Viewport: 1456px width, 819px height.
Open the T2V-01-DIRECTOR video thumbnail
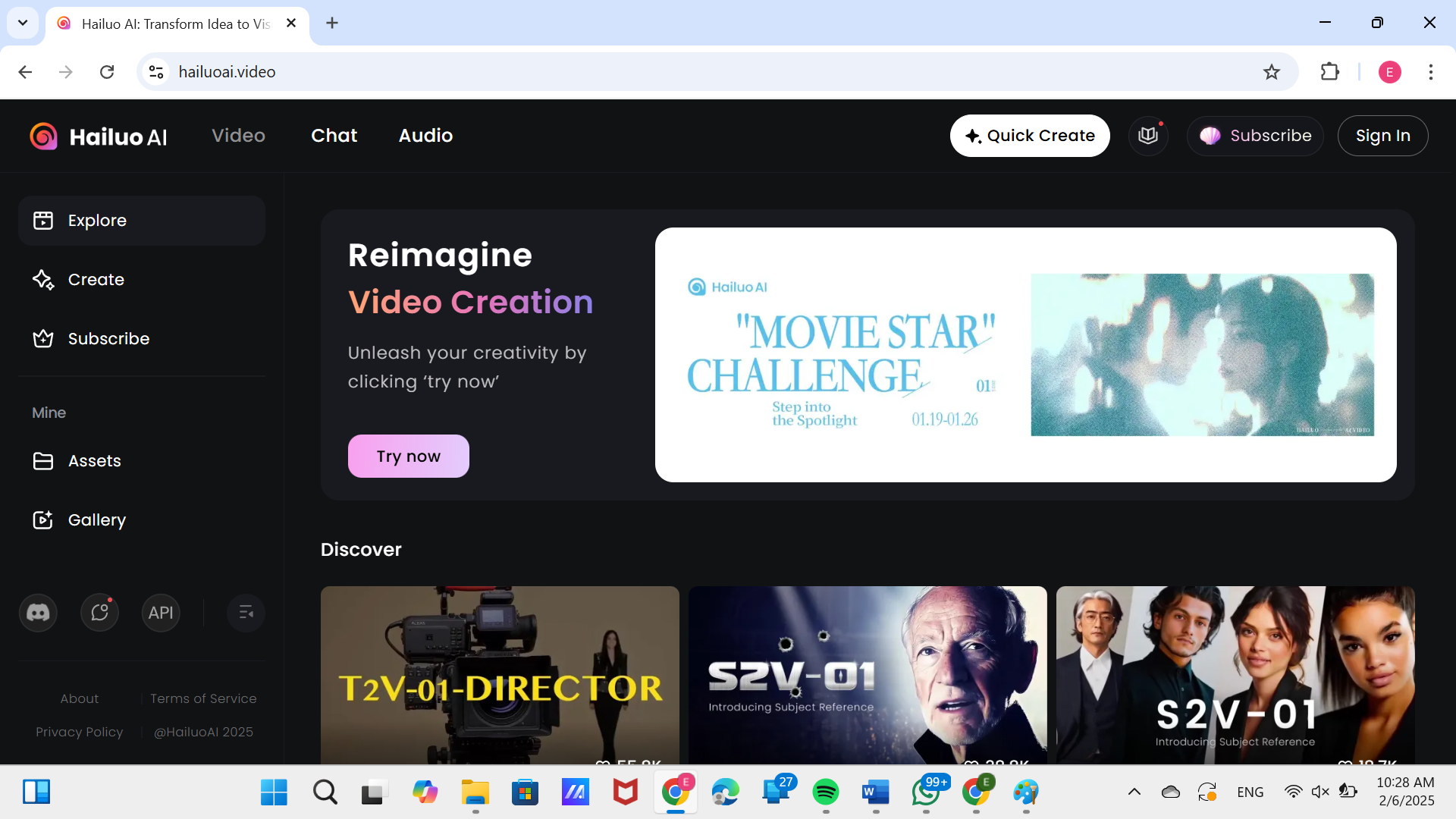tap(500, 675)
